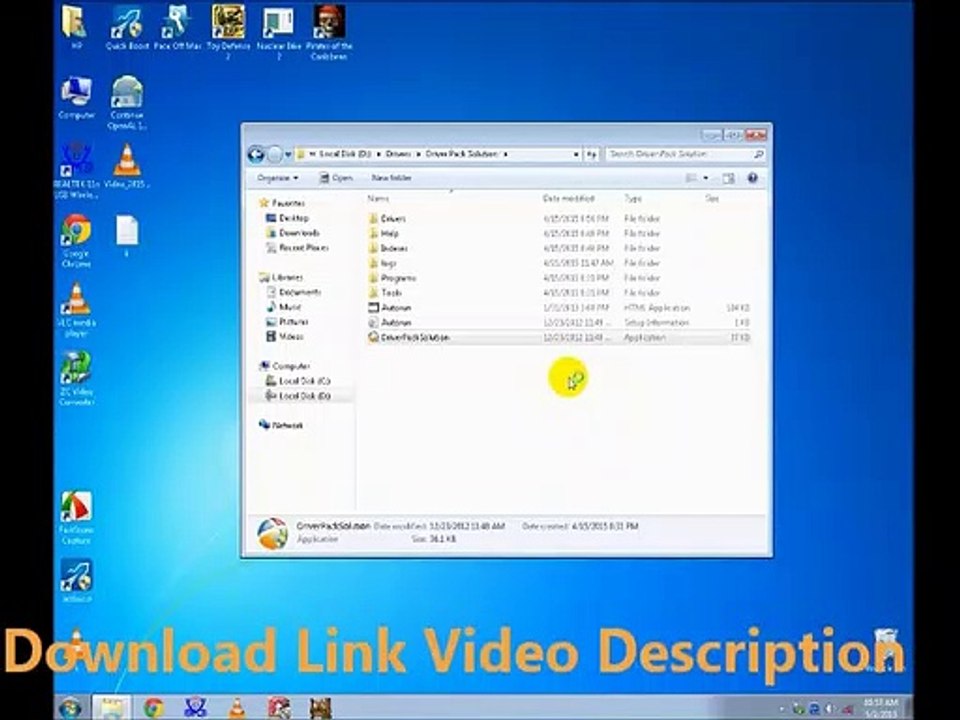Click the clock in the system tray
The width and height of the screenshot is (960, 720).
(x=880, y=708)
